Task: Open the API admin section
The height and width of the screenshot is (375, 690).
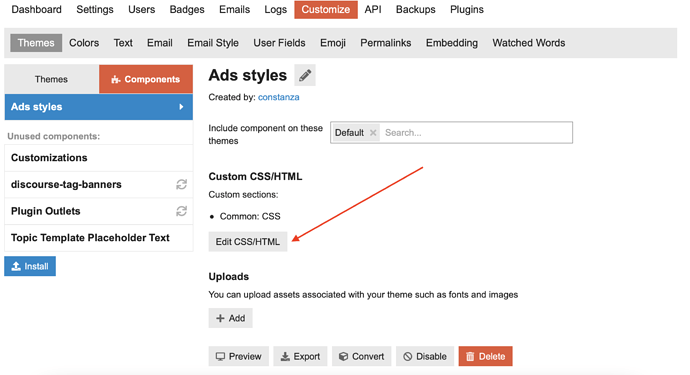Action: point(373,9)
